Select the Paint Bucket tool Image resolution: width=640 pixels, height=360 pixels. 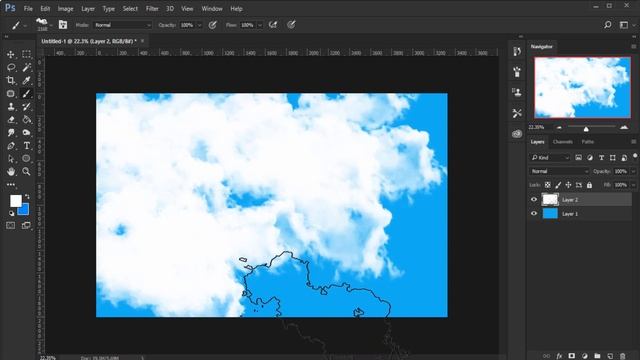27,120
